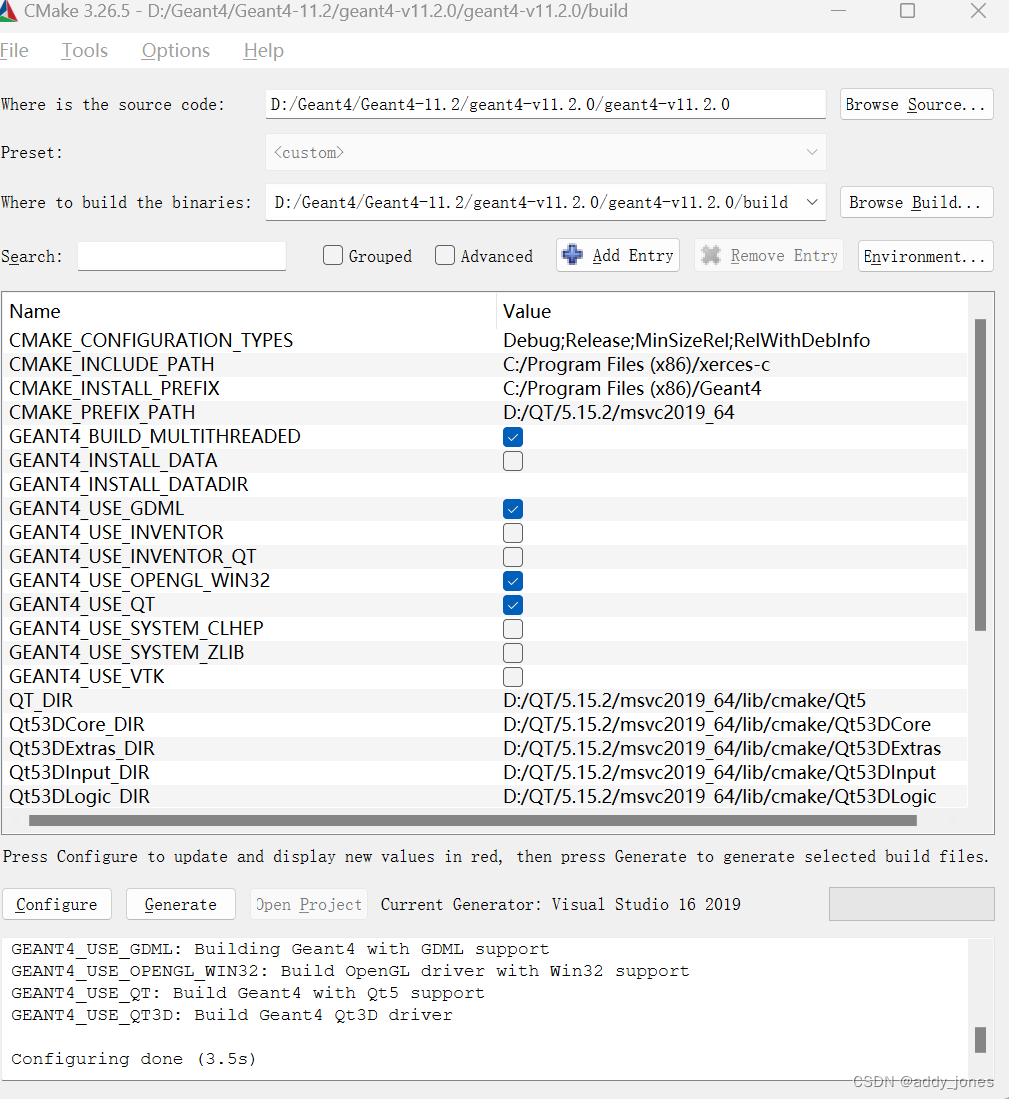Select the Qt53DLogic_DIR row name
Screen dimensions: 1009x1099
pos(79,796)
